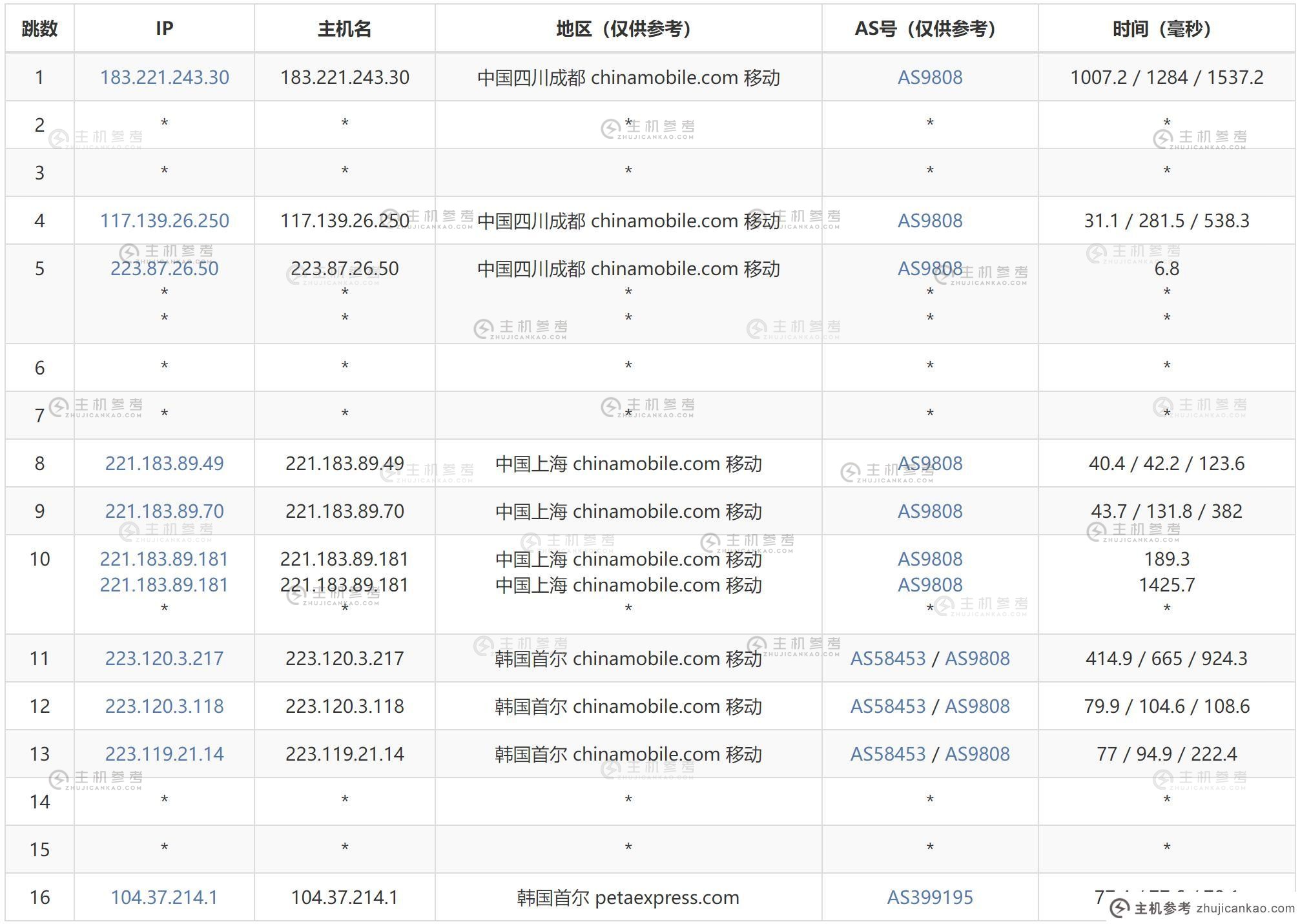Open IP link 223.120.3.118
The height and width of the screenshot is (924, 1300).
pos(164,706)
